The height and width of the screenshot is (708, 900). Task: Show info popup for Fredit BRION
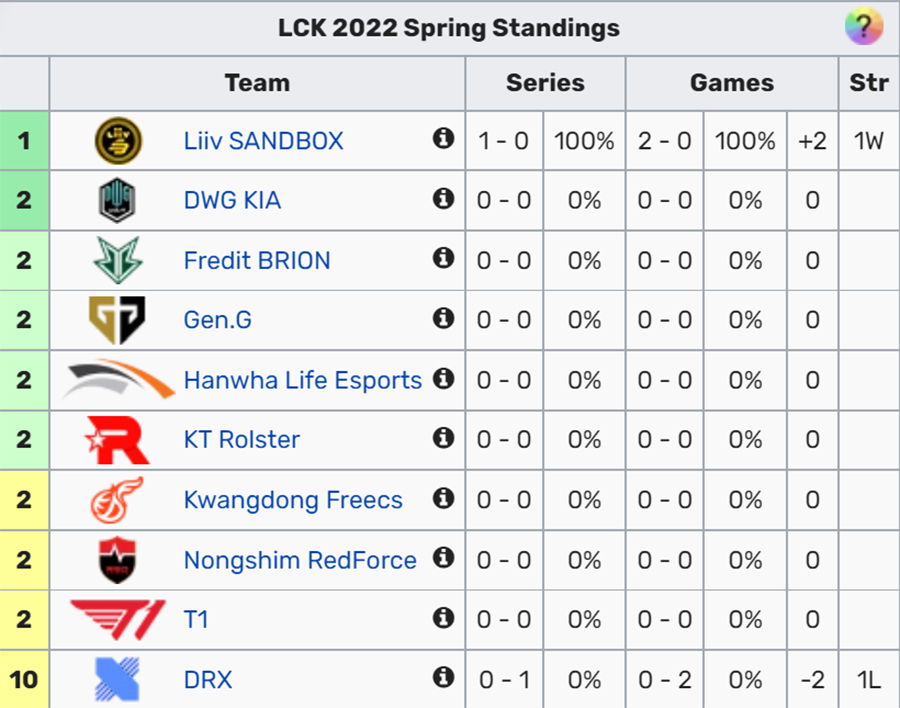[443, 258]
